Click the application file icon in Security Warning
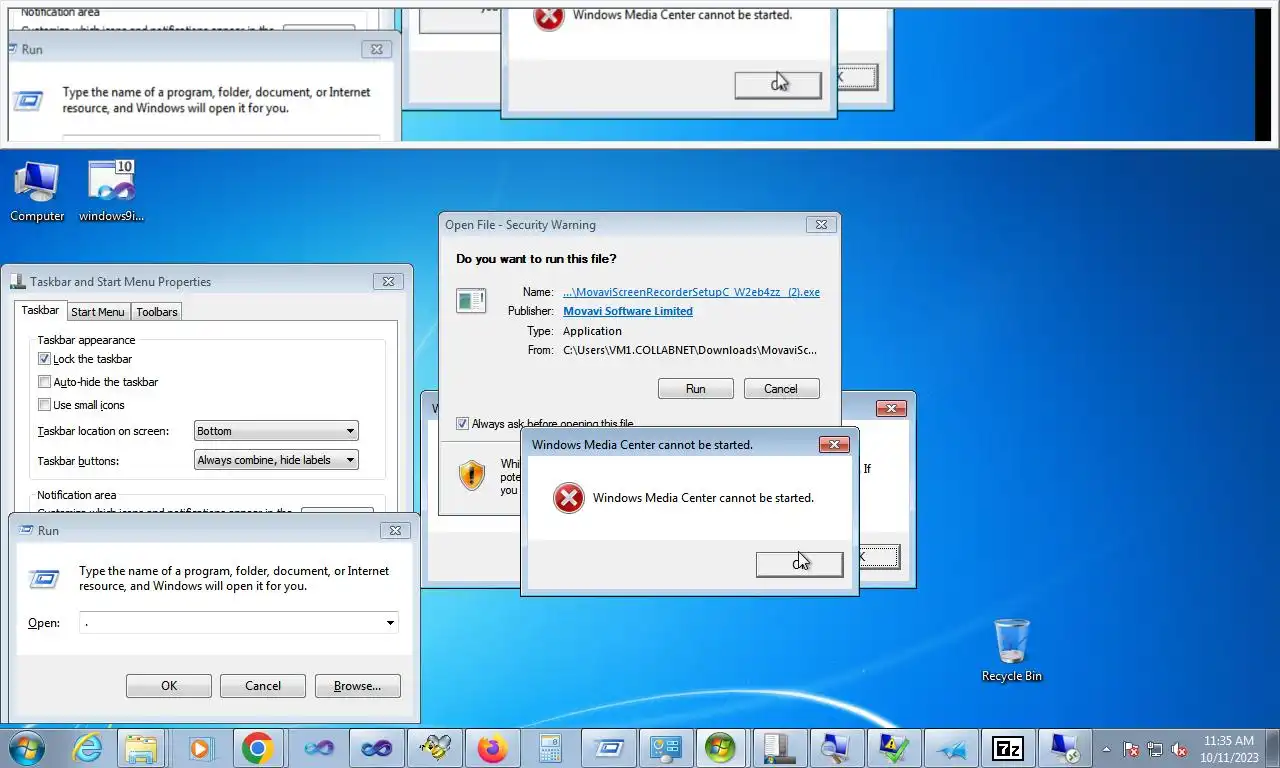1280x768 pixels. click(x=471, y=300)
